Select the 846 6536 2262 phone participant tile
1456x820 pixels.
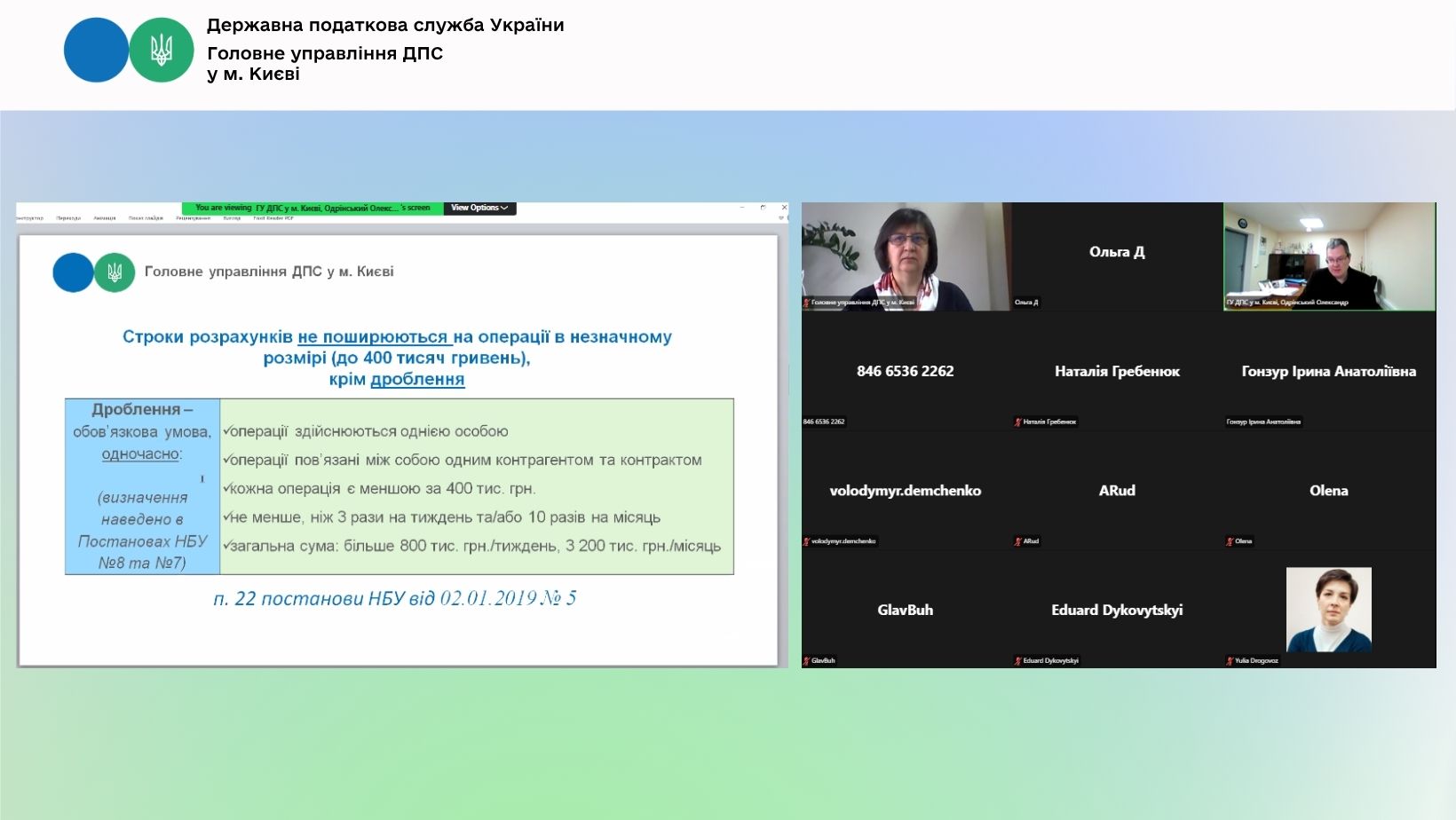[x=905, y=372]
